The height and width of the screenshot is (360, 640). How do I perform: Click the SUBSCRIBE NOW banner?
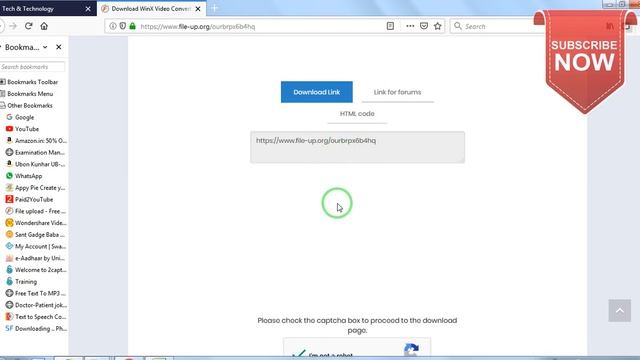pos(584,61)
